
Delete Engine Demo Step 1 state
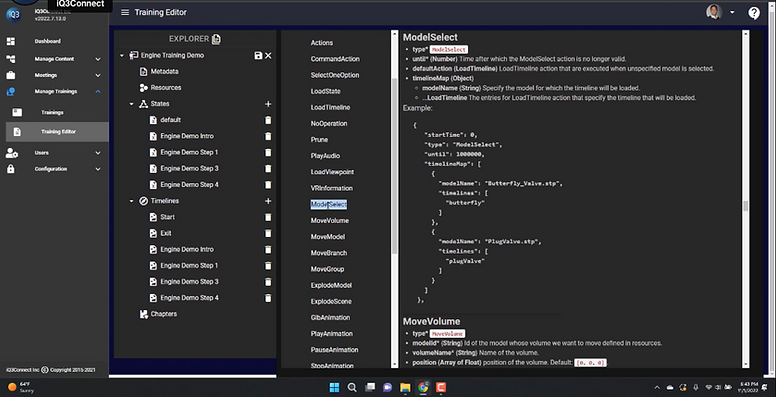[268, 152]
